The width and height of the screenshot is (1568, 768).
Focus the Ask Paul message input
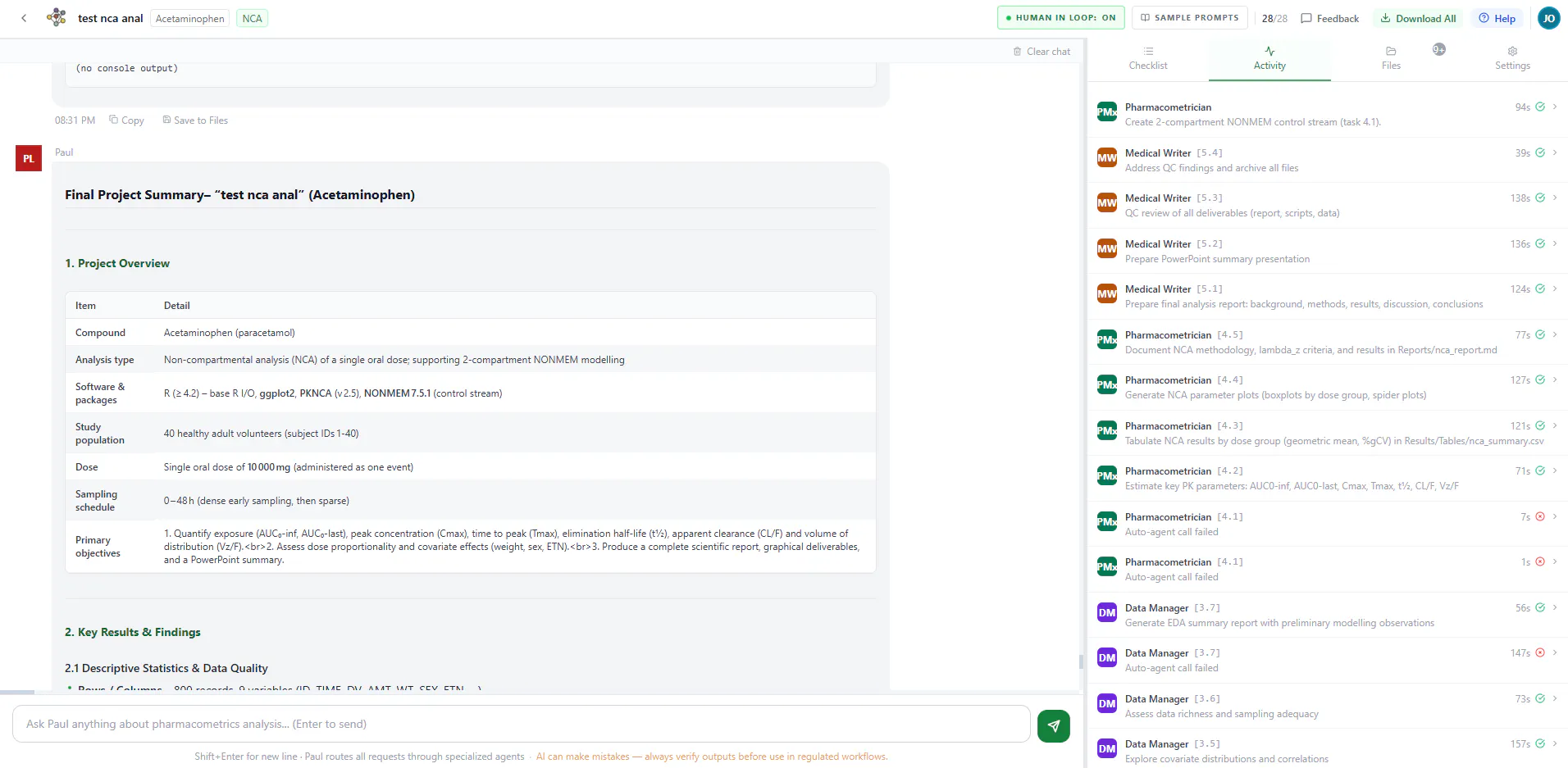tap(521, 724)
